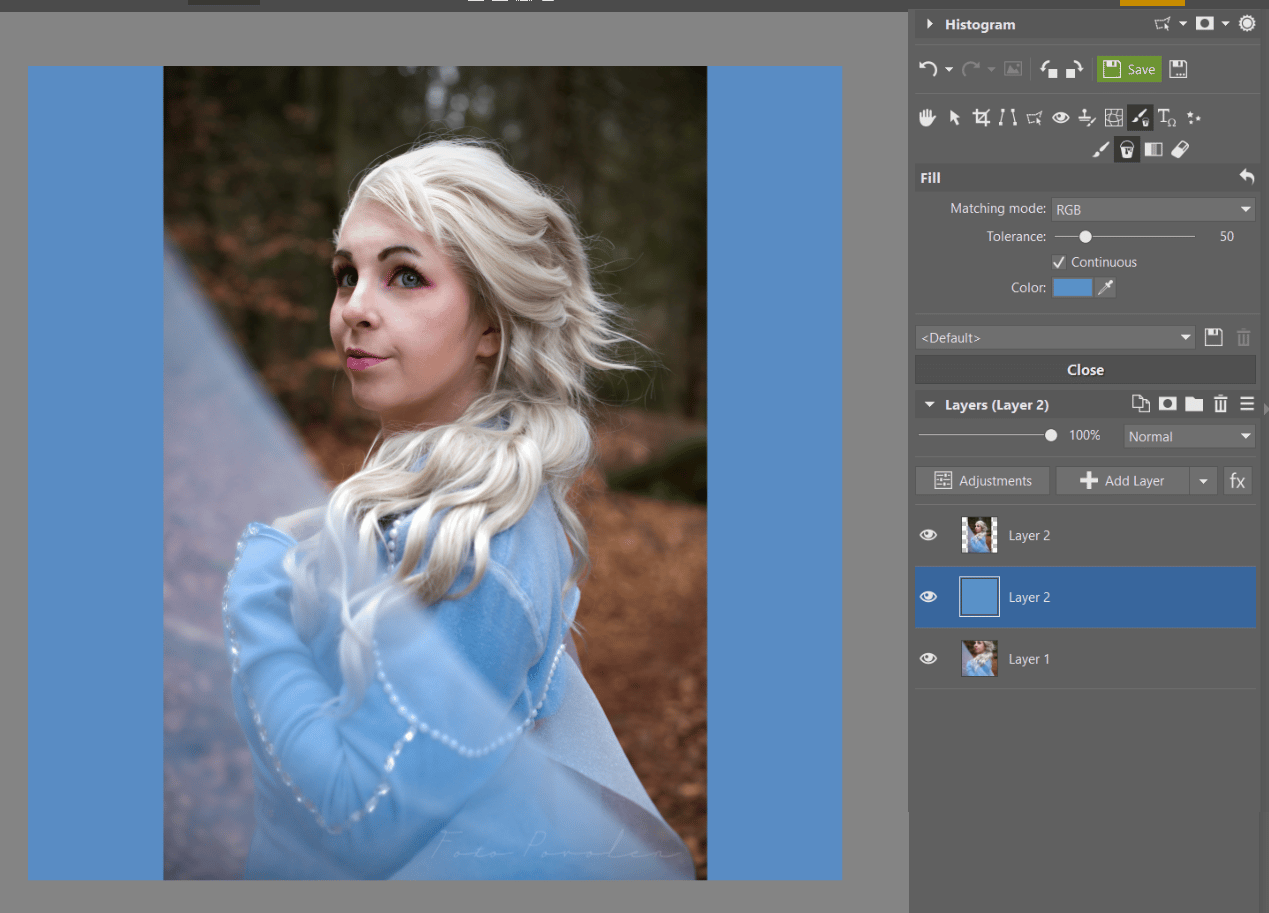Reset the Fill tool settings arrow
This screenshot has height=913, width=1269.
pos(1247,177)
